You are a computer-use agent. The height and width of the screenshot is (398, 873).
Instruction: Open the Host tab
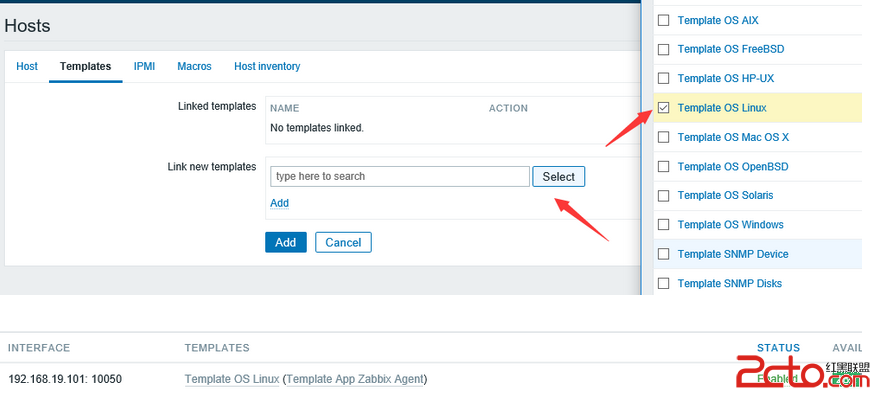click(27, 66)
